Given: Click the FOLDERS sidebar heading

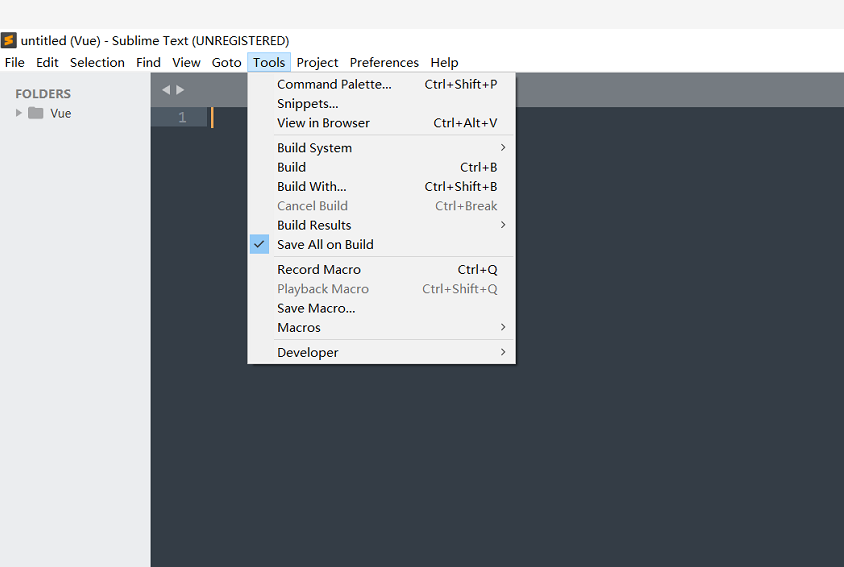Looking at the screenshot, I should point(43,94).
